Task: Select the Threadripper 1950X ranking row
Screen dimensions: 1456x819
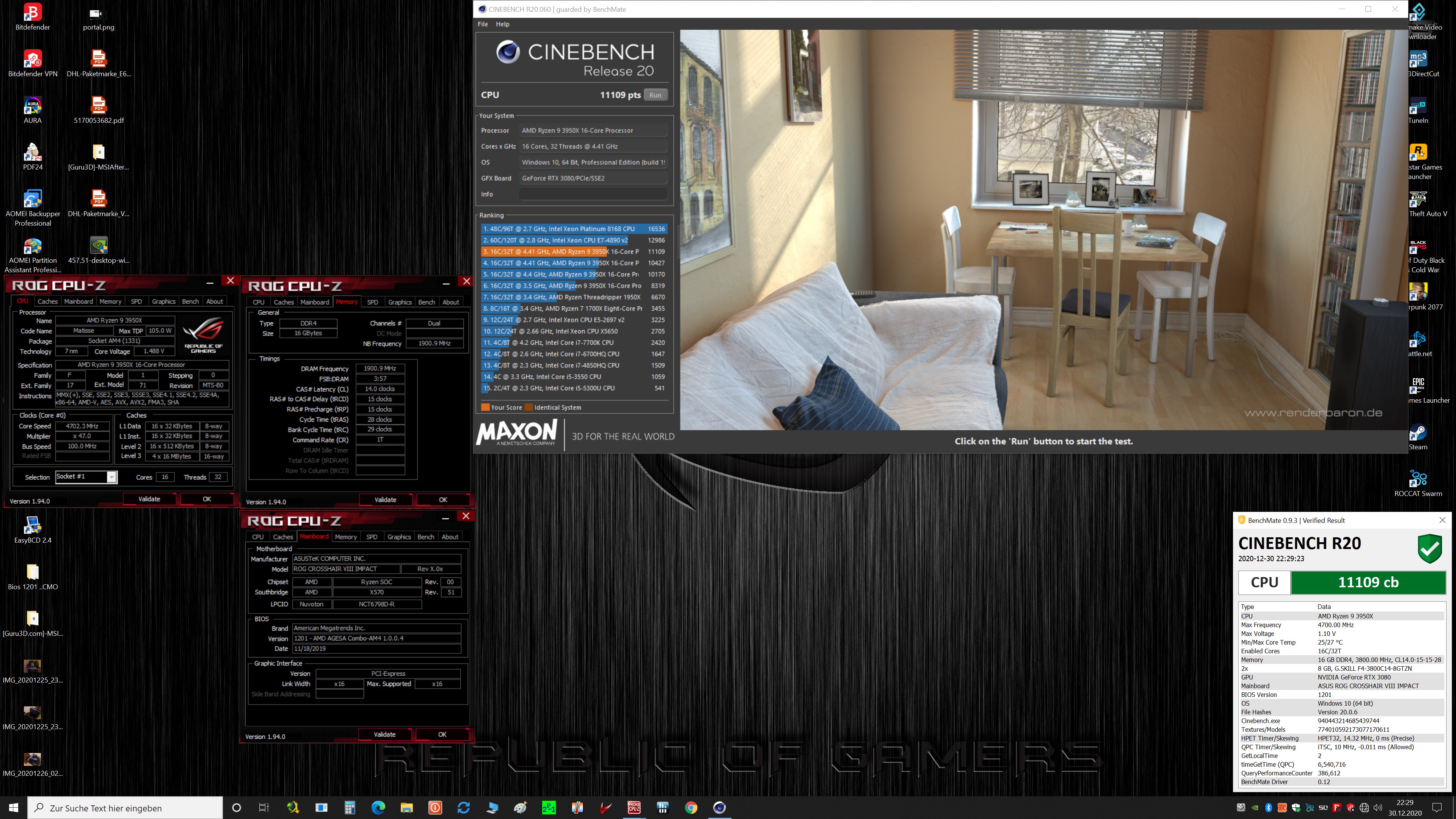Action: point(574,297)
